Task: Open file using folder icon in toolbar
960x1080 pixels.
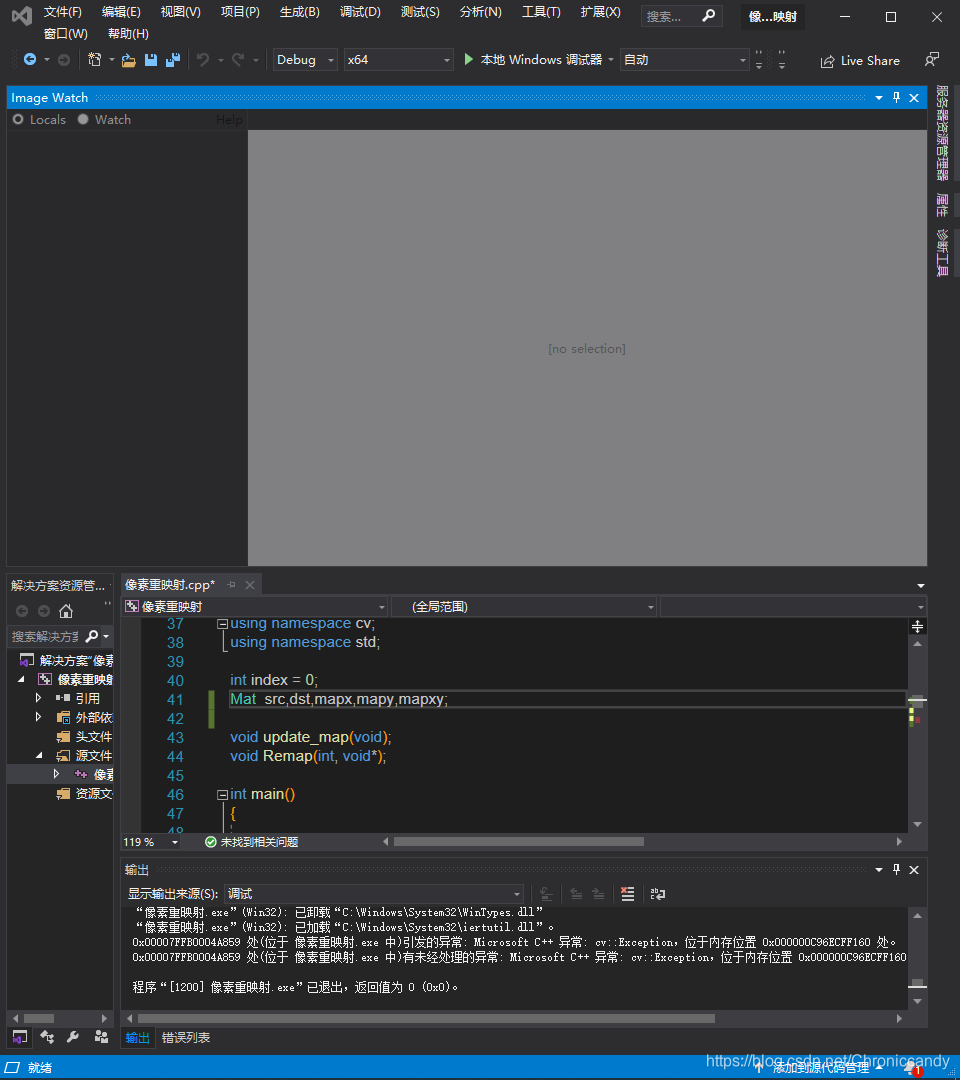Action: (128, 61)
